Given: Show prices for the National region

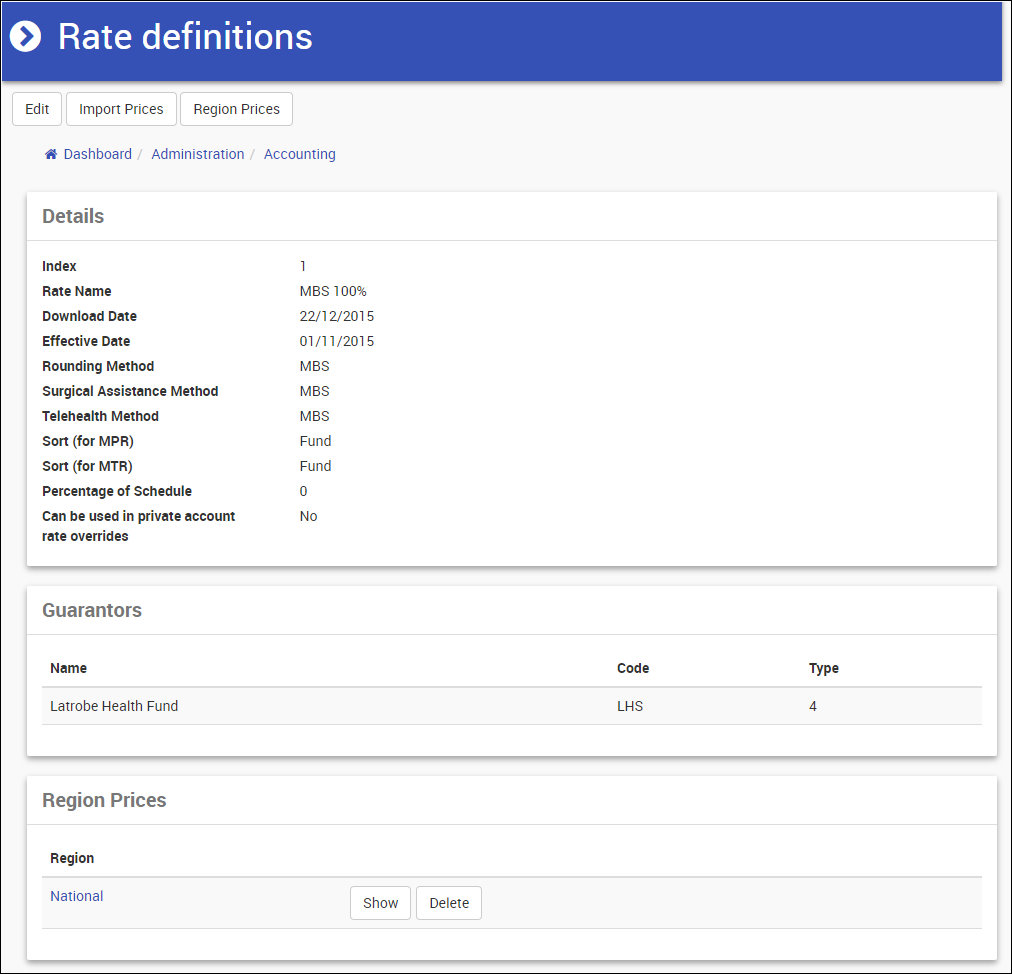Looking at the screenshot, I should 380,903.
